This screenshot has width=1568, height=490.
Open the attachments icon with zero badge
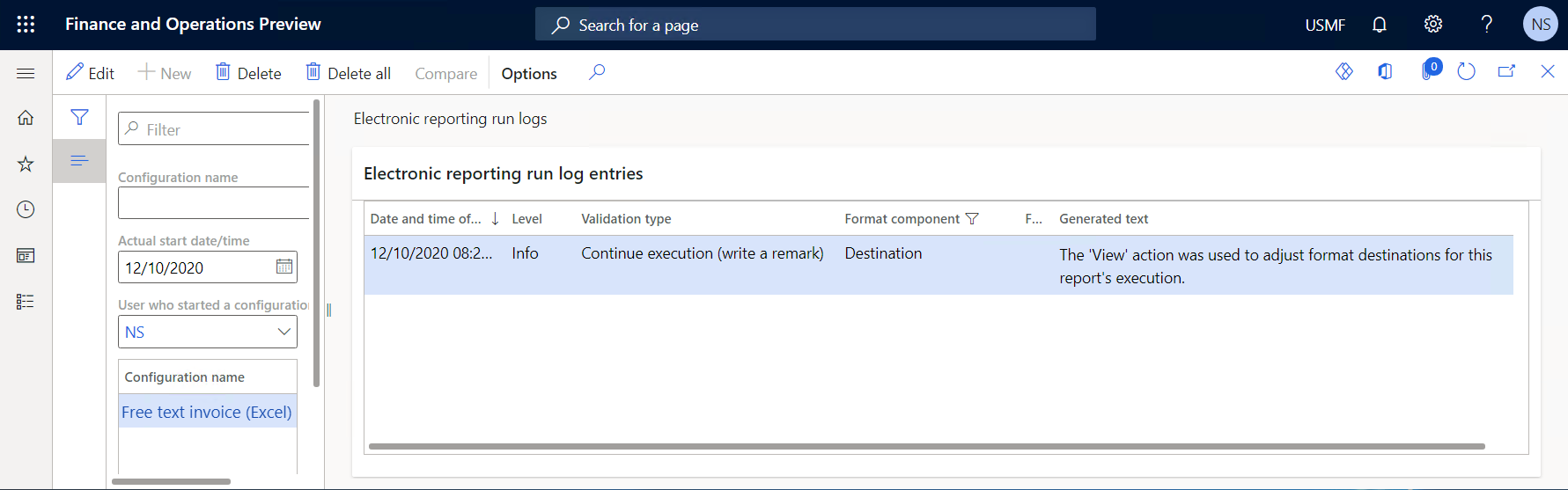tap(1430, 70)
